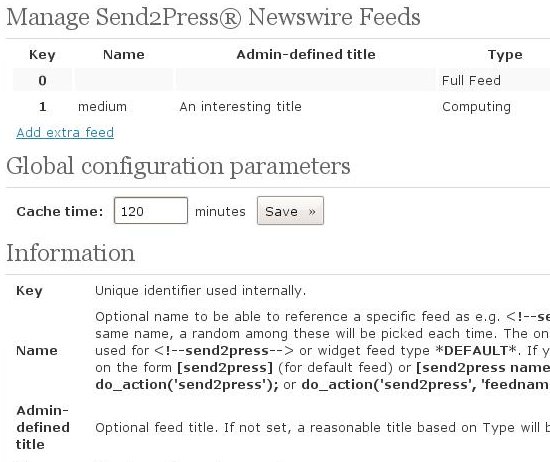Image resolution: width=550 pixels, height=462 pixels.
Task: Save the cache time setting
Action: tap(290, 211)
